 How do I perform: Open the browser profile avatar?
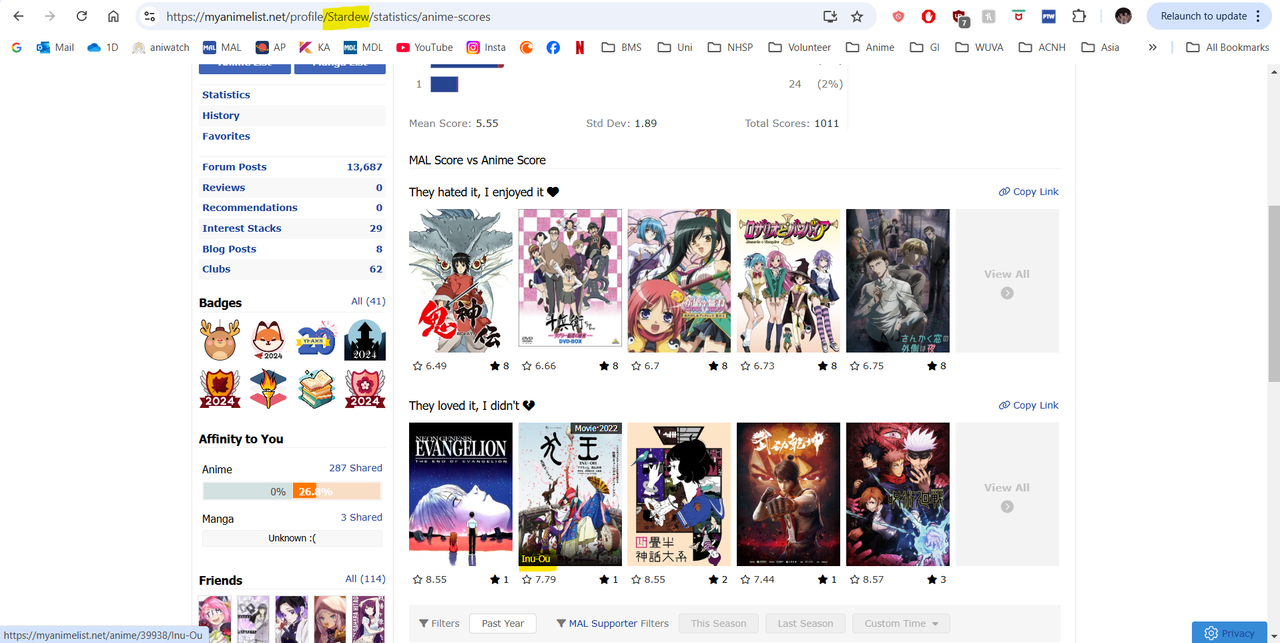click(x=1123, y=16)
